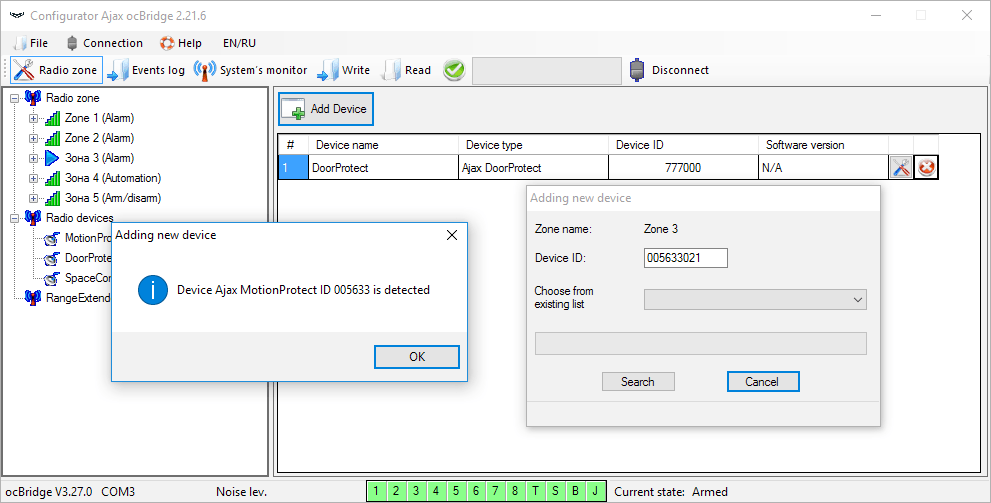Click status indicator T
991x503 pixels.
[535, 491]
